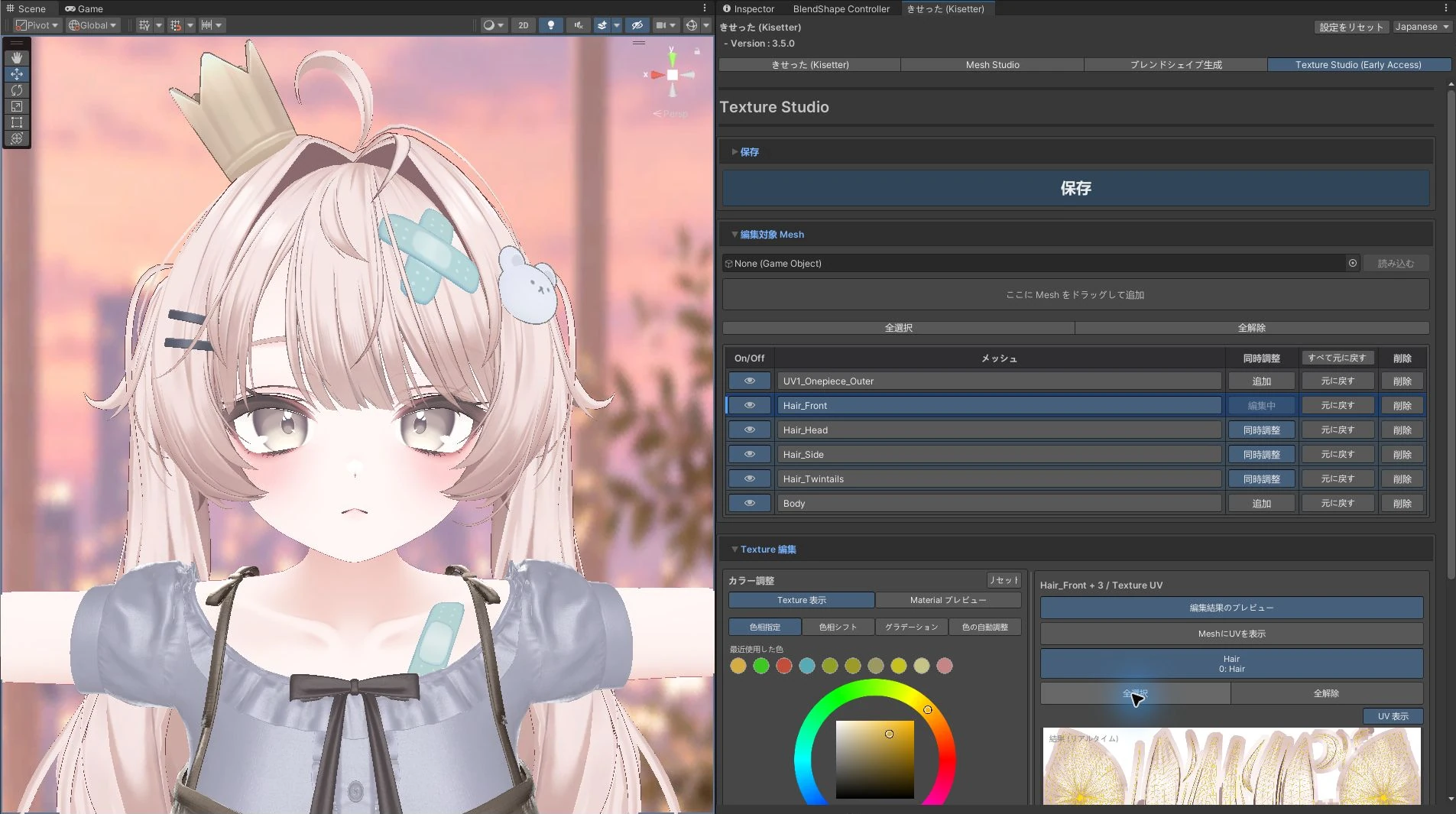The width and height of the screenshot is (1456, 814).
Task: Click the grid snapping icon
Action: (176, 25)
